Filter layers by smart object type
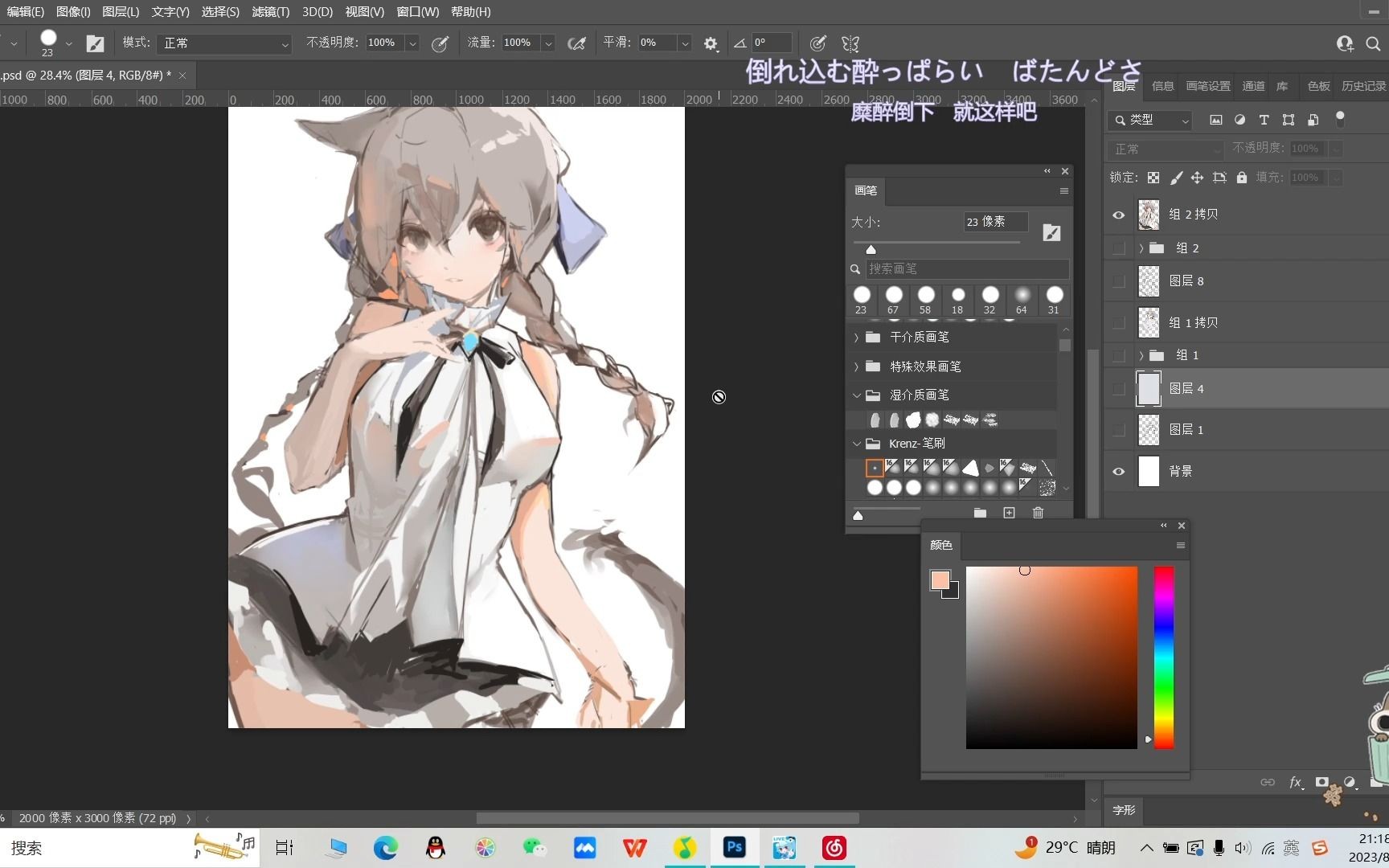Image resolution: width=1389 pixels, height=868 pixels. click(x=1313, y=120)
